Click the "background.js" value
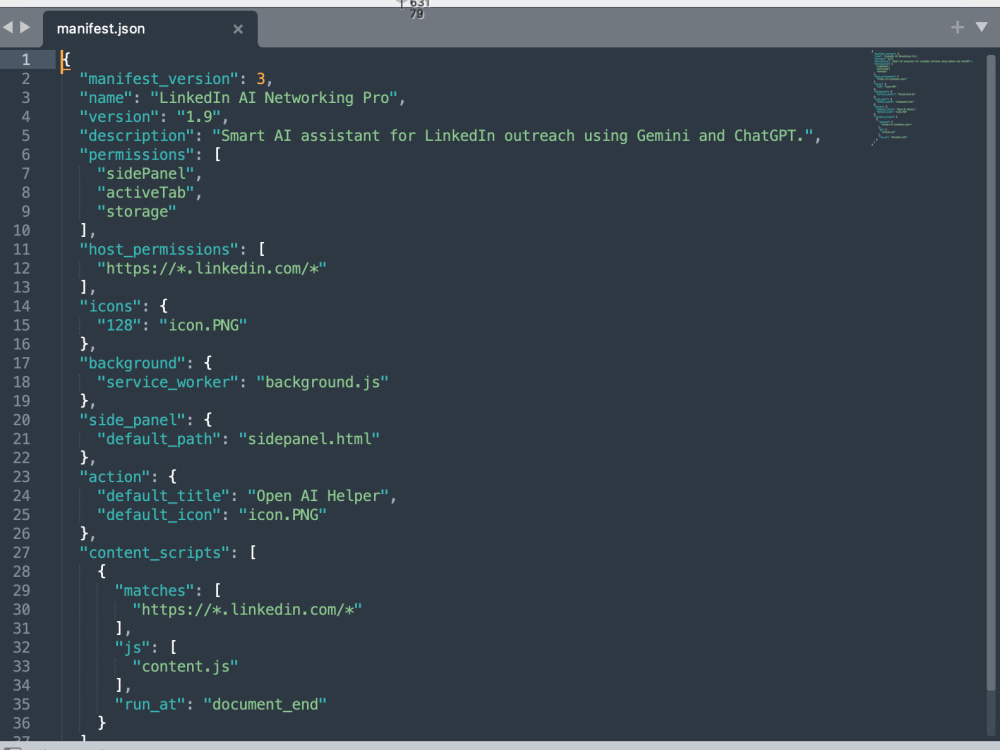This screenshot has height=750, width=1000. [x=322, y=383]
